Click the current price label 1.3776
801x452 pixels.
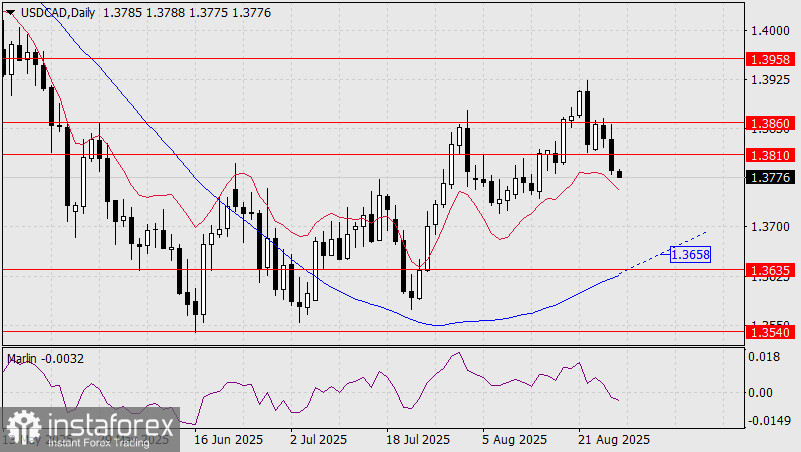(x=770, y=177)
